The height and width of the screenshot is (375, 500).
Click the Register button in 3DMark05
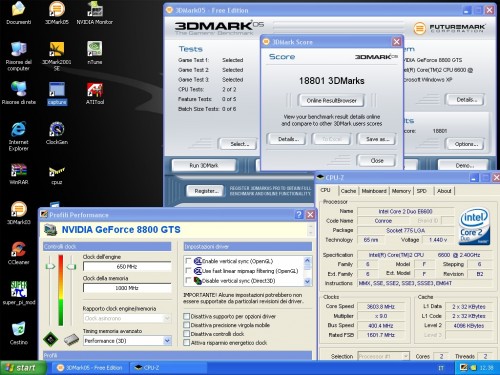point(206,191)
